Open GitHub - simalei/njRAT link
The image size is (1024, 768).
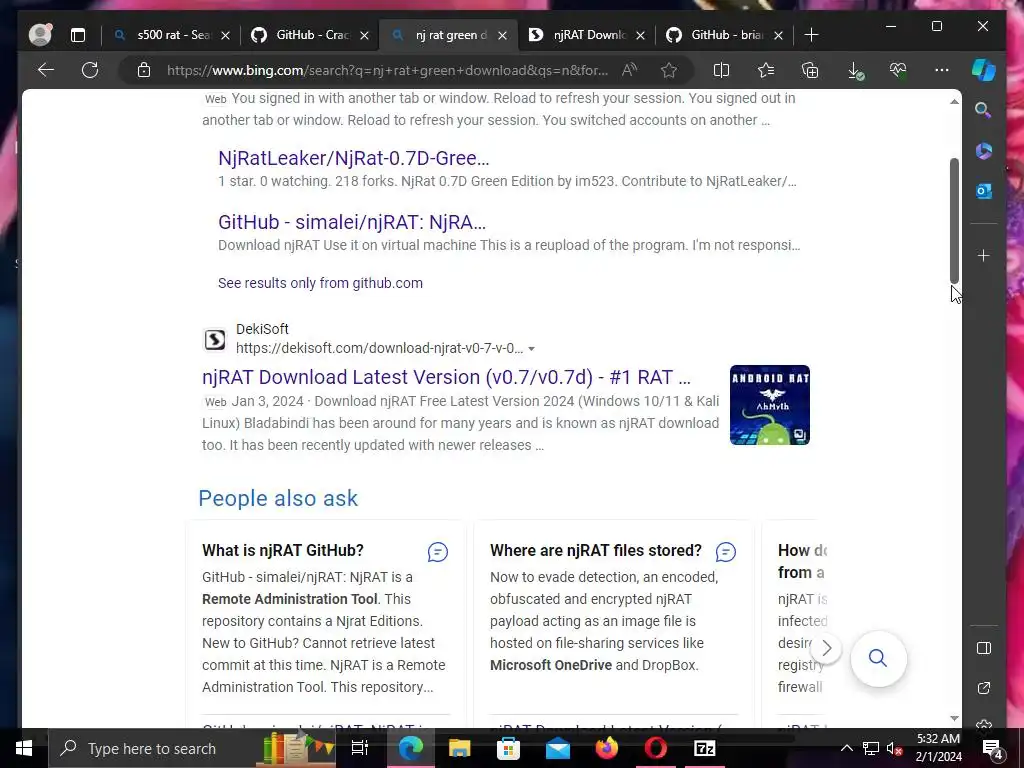(x=351, y=222)
